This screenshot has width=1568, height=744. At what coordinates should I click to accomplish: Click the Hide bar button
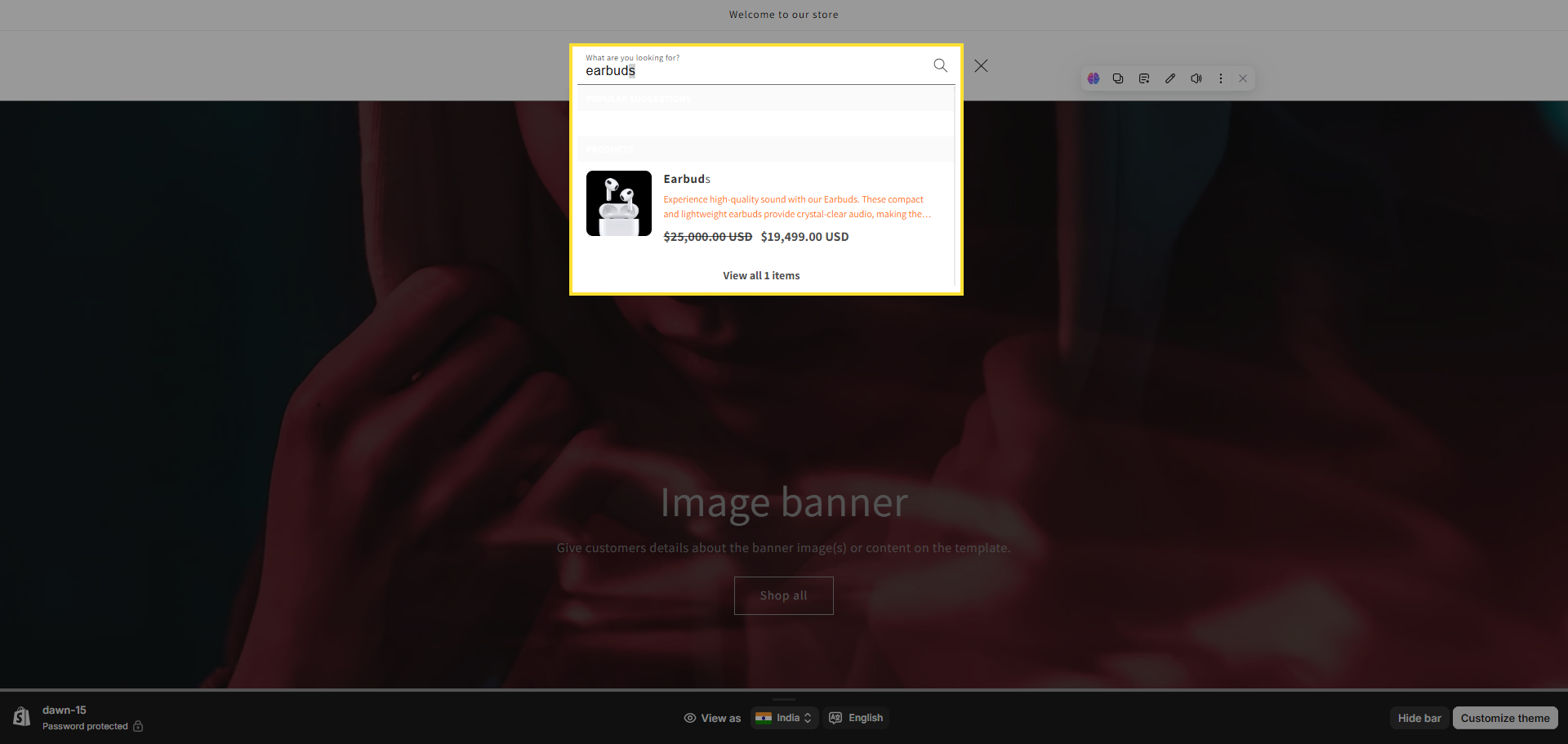click(1419, 718)
